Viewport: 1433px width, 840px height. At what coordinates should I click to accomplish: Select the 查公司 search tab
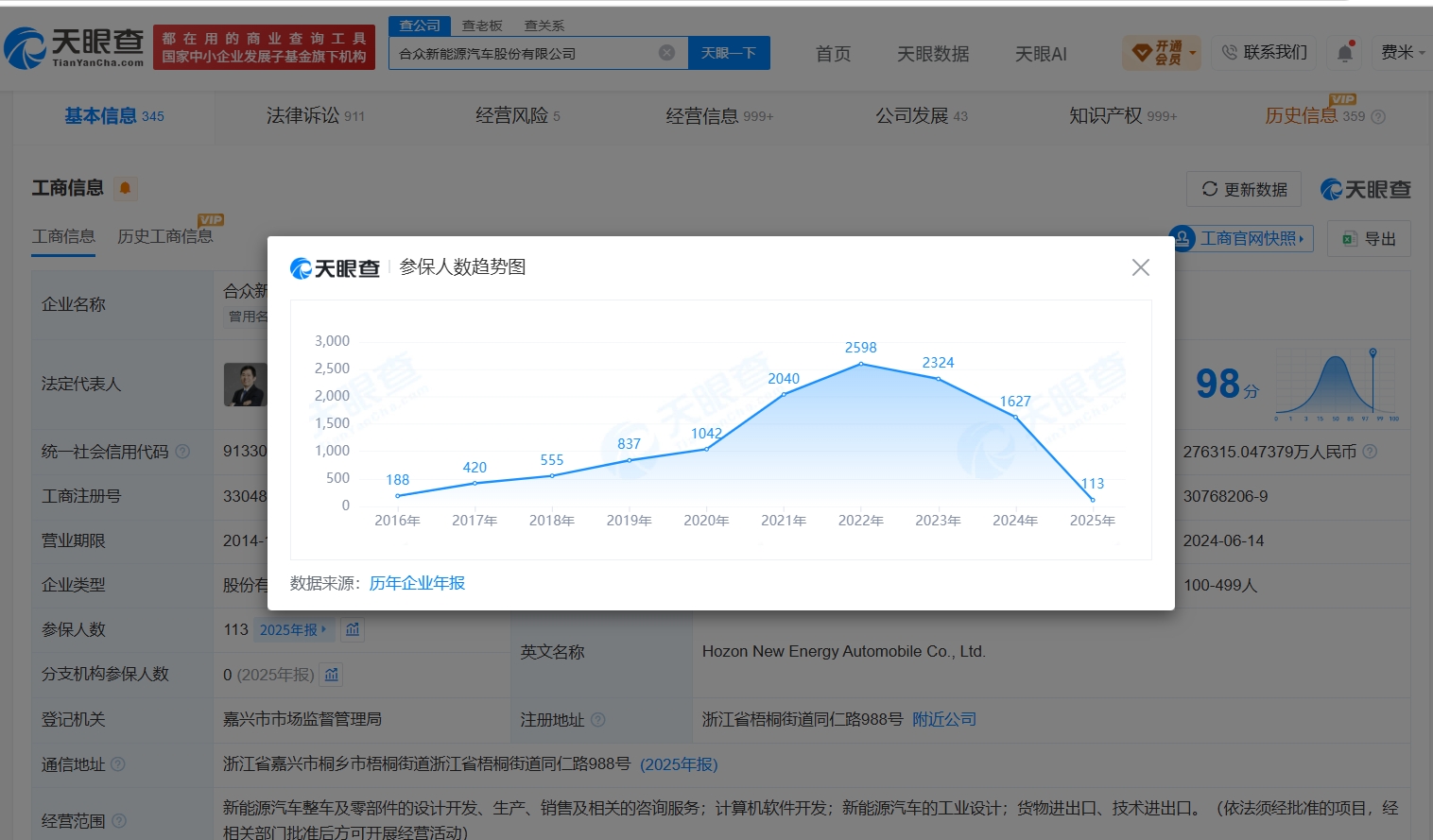pyautogui.click(x=420, y=26)
